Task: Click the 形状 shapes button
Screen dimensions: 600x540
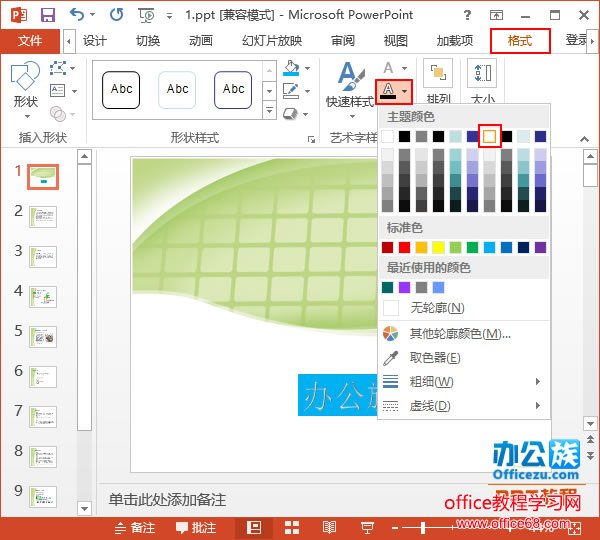Action: [x=24, y=85]
